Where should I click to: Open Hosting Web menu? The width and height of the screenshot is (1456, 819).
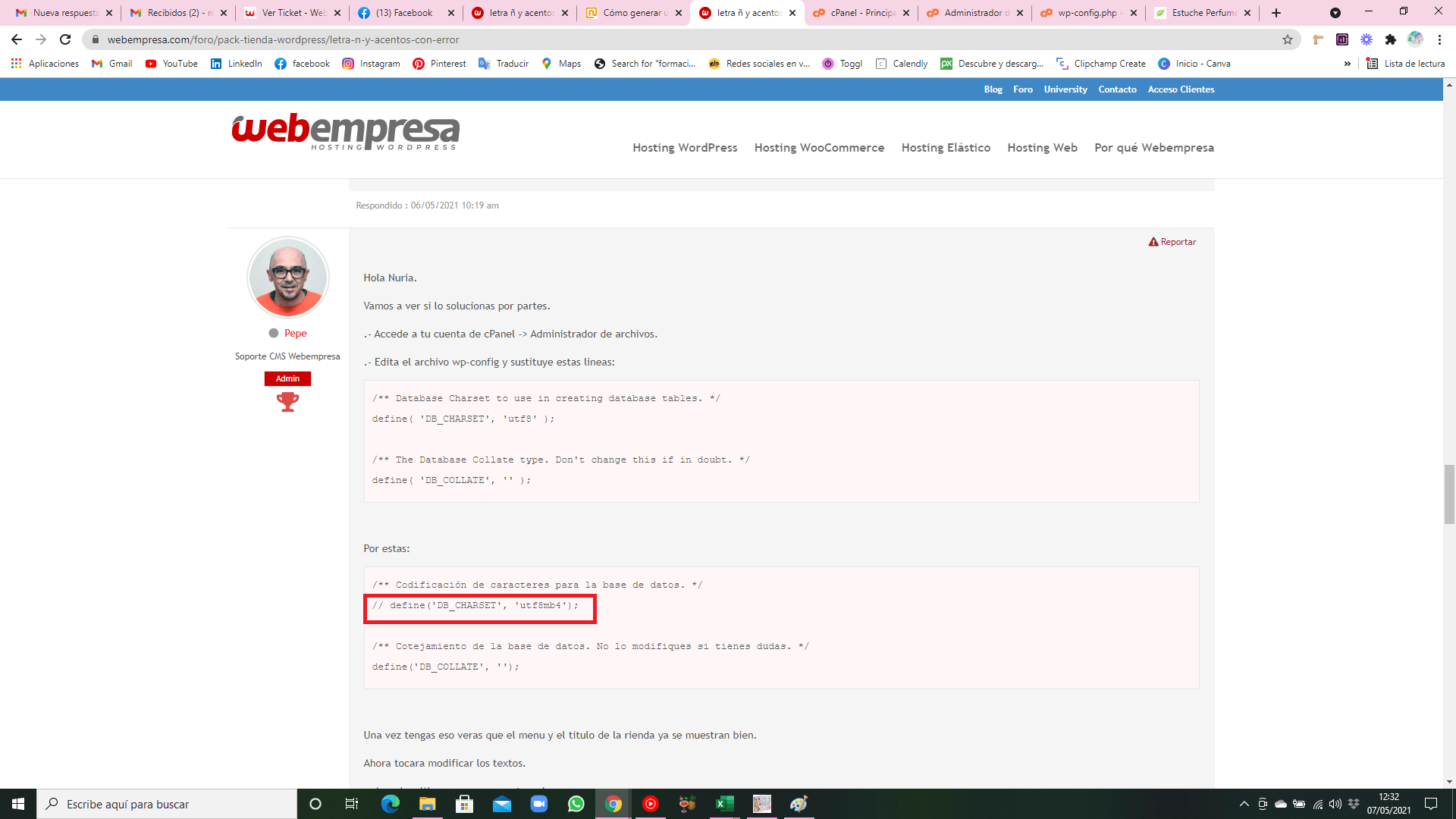point(1042,148)
